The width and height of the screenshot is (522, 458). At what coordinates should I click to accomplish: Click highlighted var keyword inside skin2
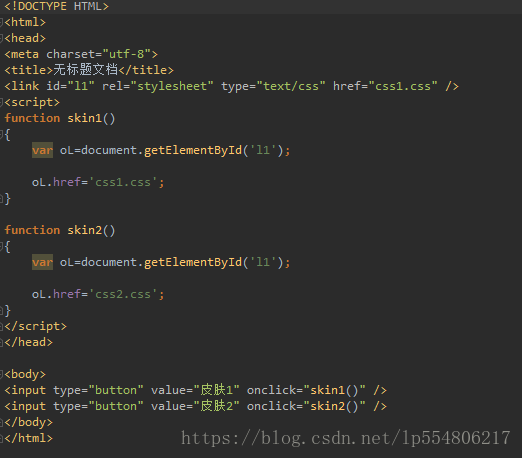click(42, 262)
